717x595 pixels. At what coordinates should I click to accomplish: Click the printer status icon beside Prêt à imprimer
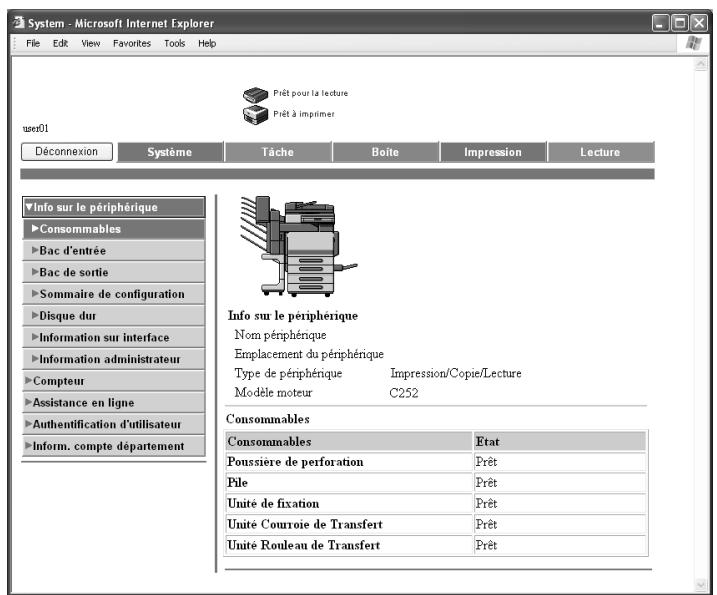(x=255, y=114)
